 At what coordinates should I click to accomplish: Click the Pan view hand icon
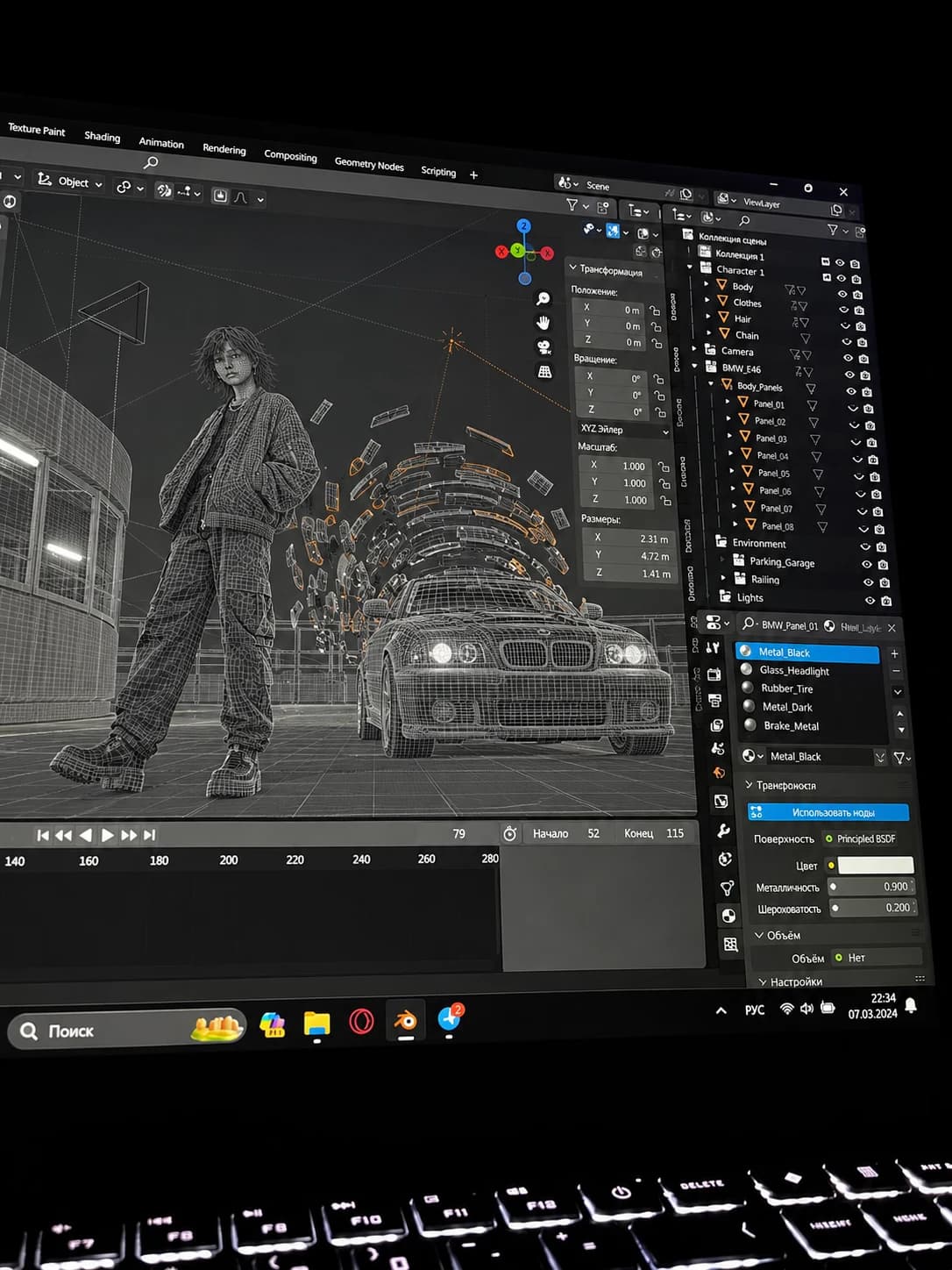point(543,323)
